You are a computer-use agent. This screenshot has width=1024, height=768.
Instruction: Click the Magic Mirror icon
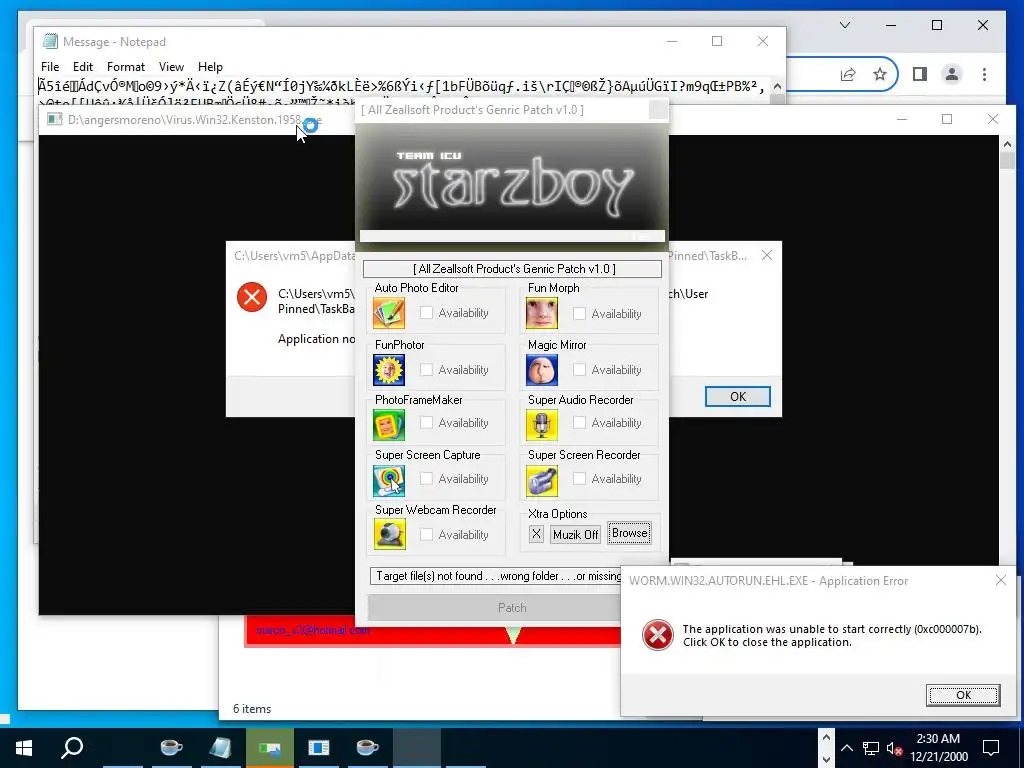542,370
